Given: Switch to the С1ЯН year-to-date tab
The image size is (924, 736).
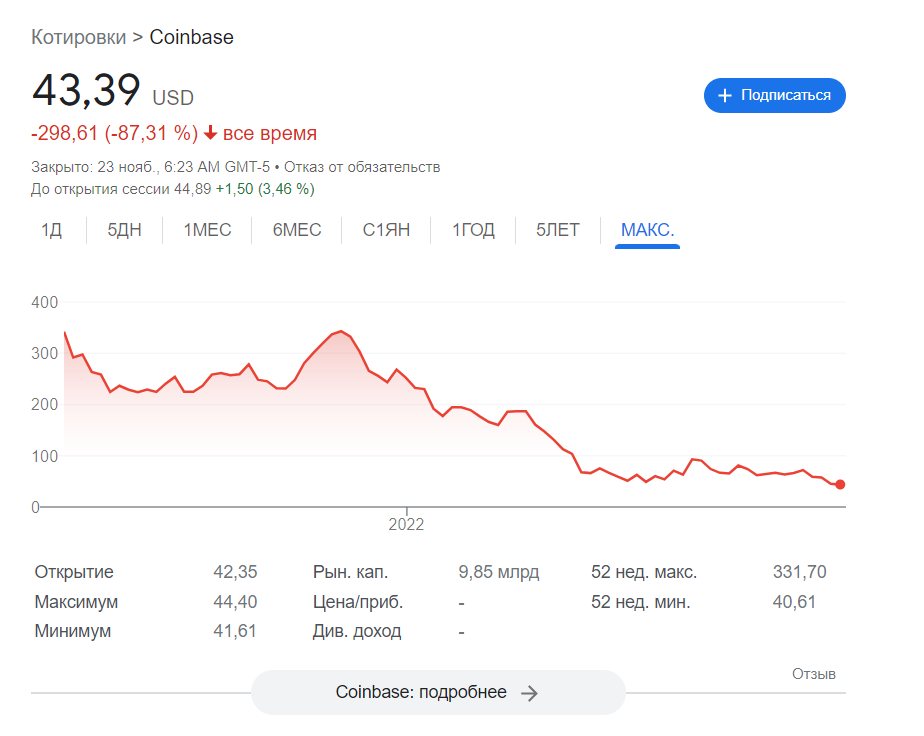Looking at the screenshot, I should (387, 230).
